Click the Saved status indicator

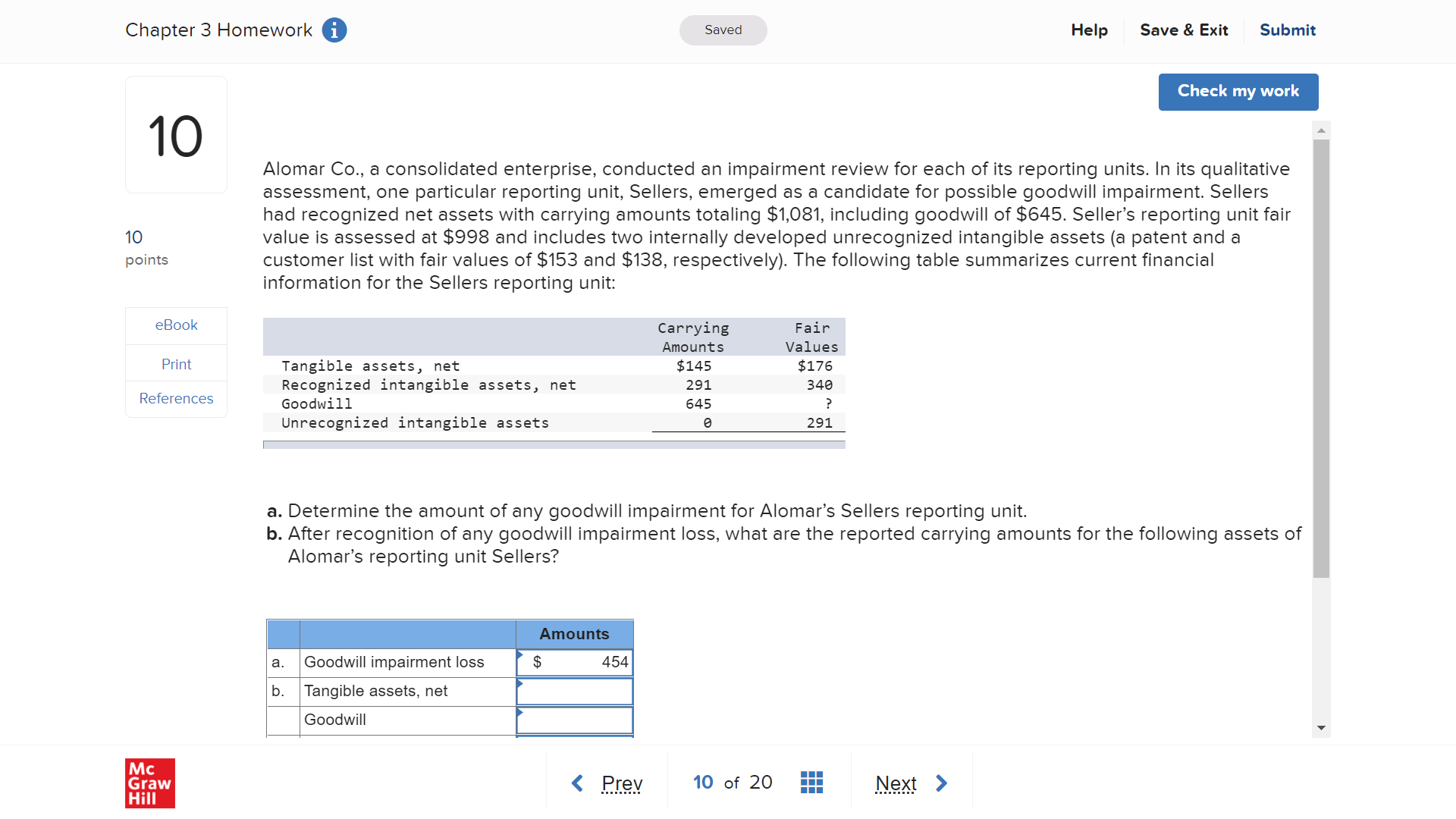pos(723,30)
